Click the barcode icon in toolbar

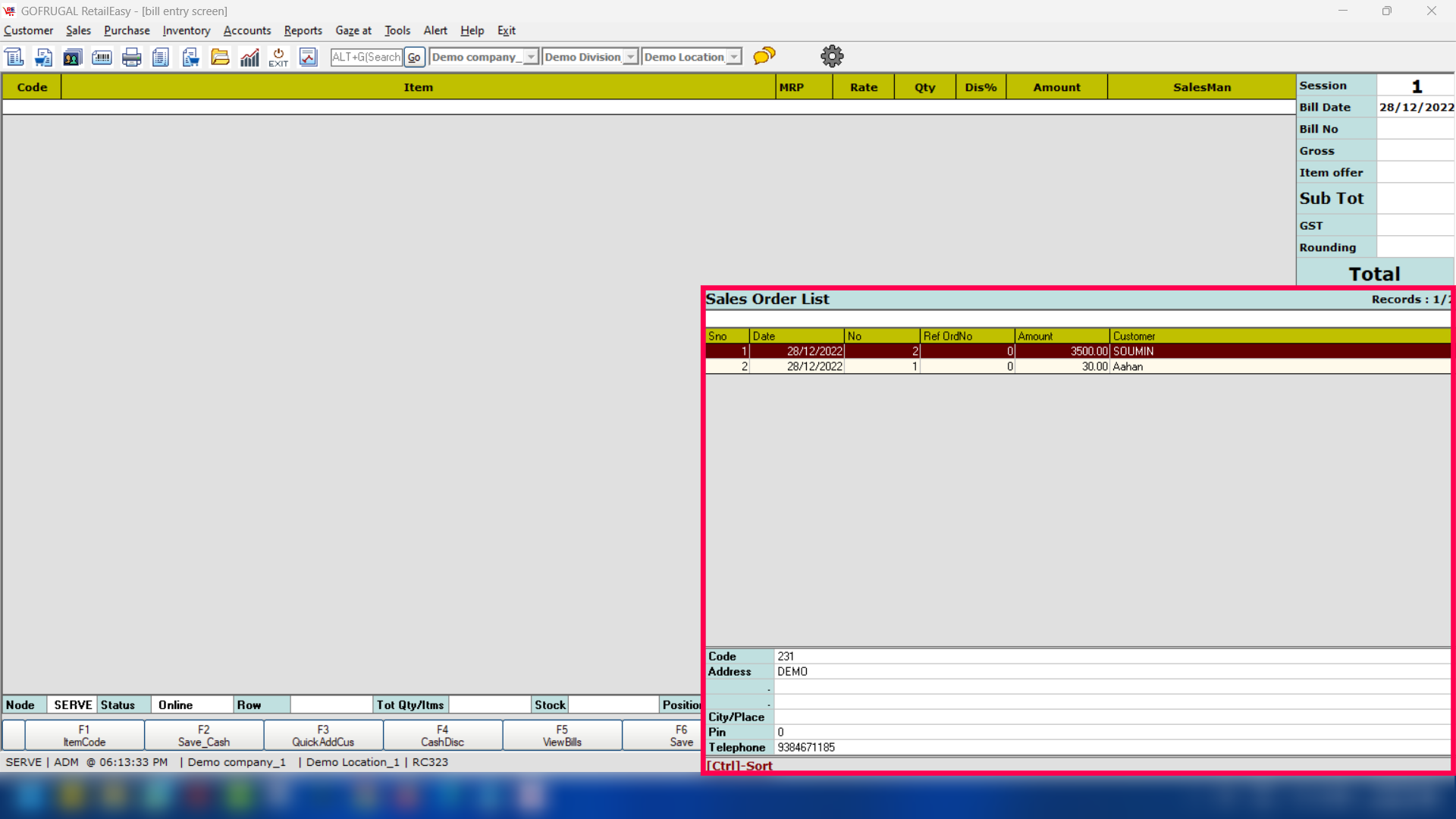(102, 57)
